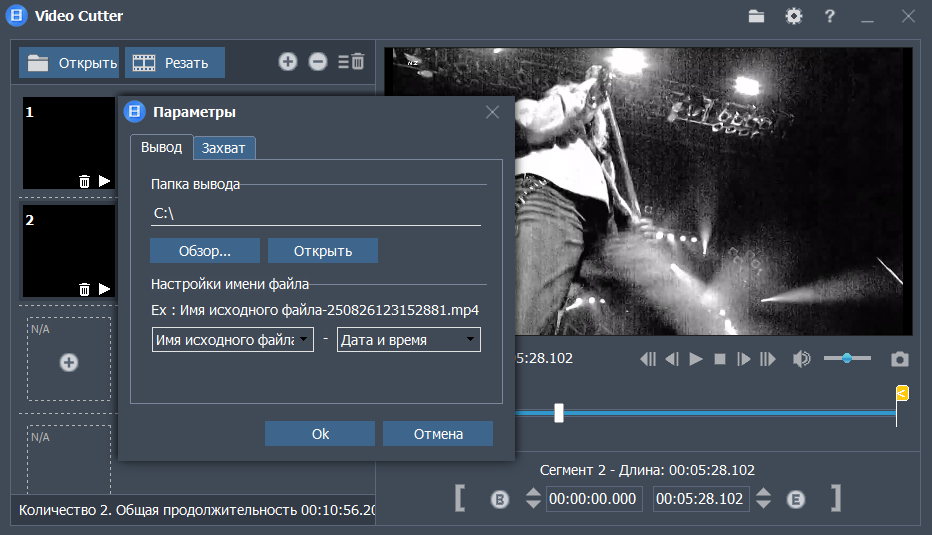Click the Сегмент 2 - Длина label text

[647, 470]
